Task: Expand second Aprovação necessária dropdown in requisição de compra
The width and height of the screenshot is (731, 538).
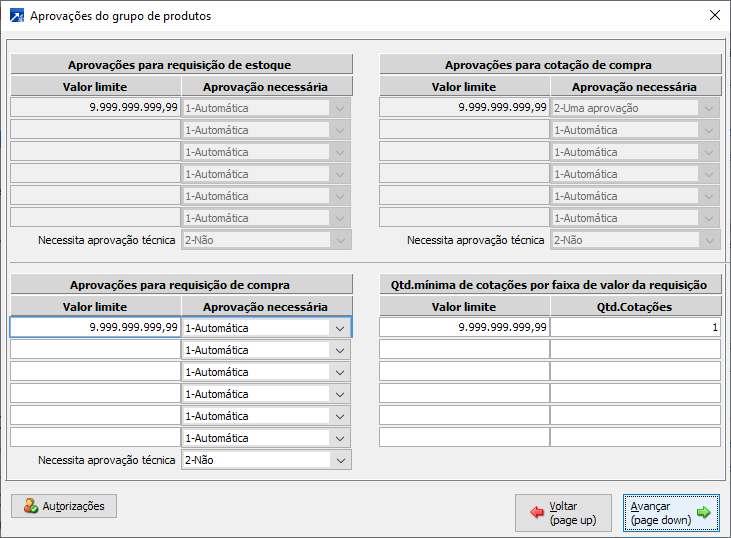Action: 341,350
